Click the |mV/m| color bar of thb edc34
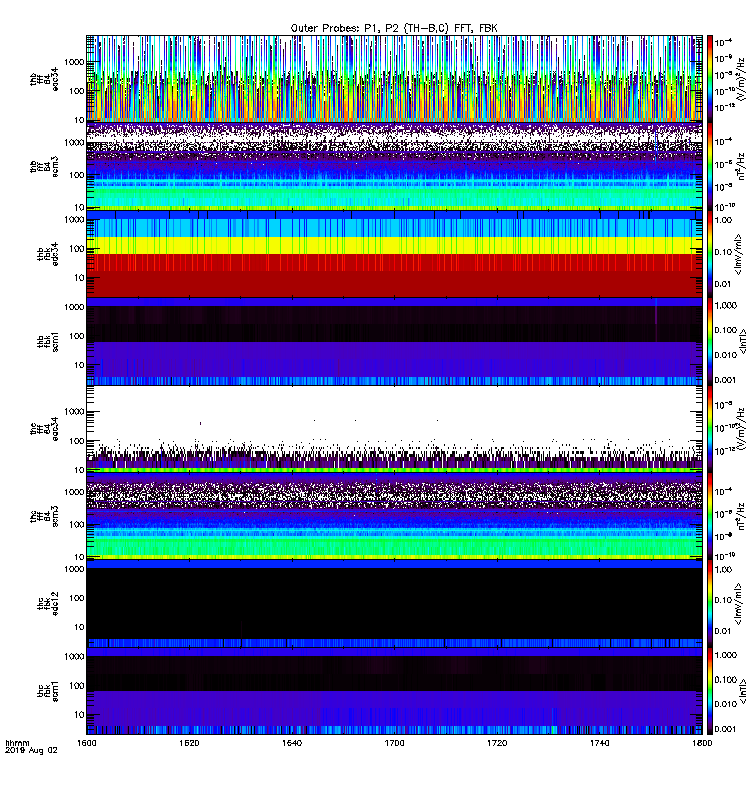The height and width of the screenshot is (800, 750). (x=709, y=254)
